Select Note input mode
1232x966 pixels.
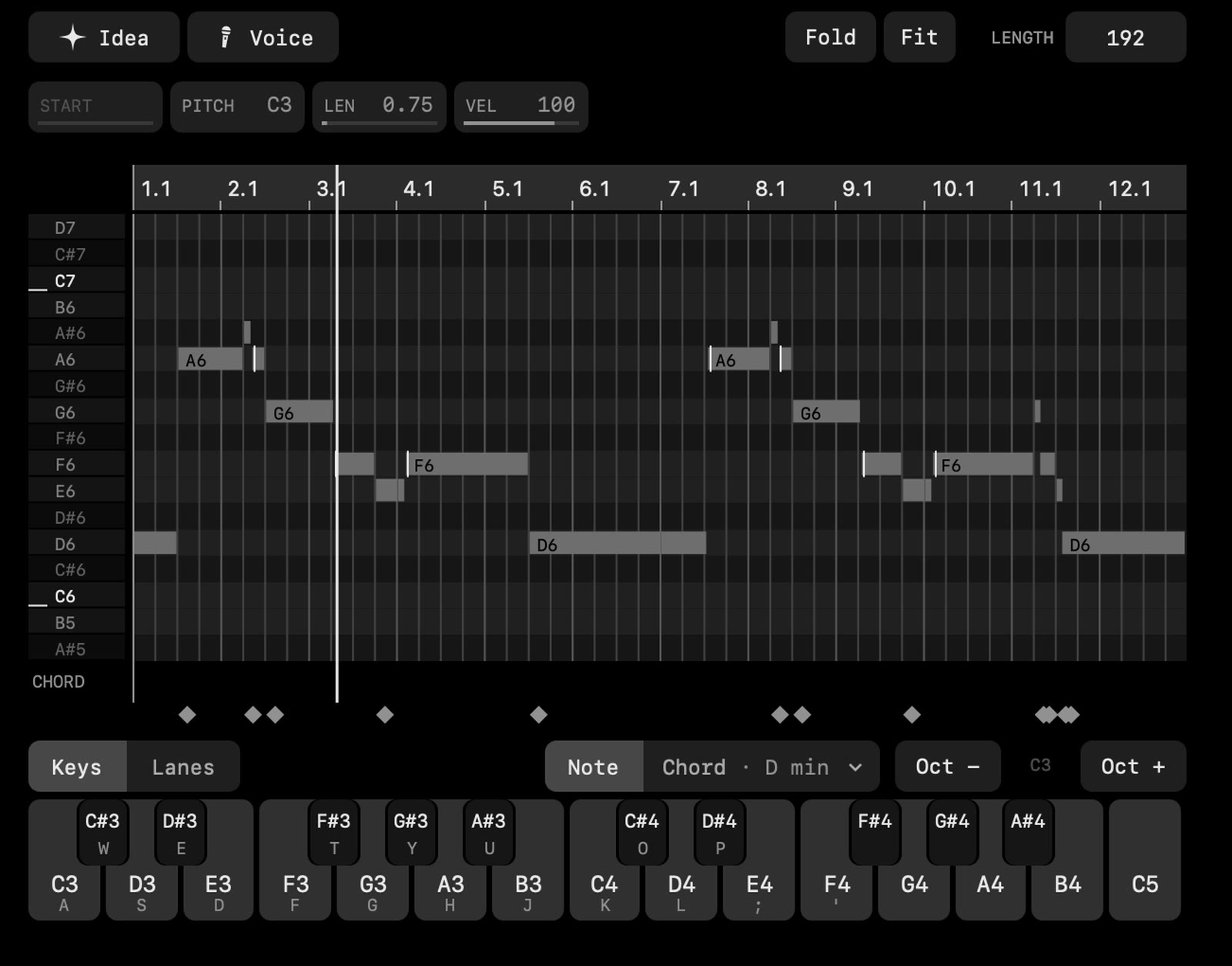coord(594,766)
